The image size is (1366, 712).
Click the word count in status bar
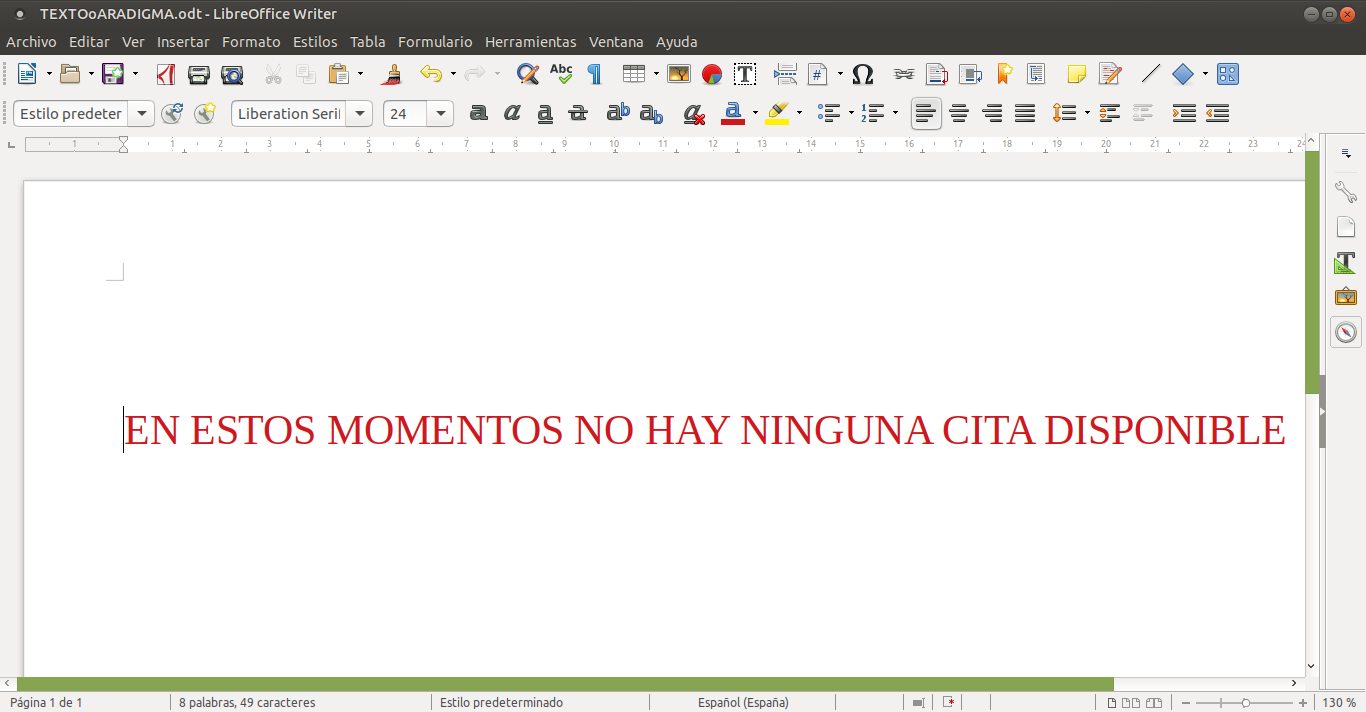[x=247, y=702]
